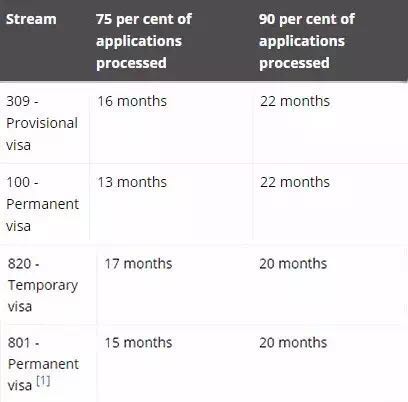Select the 75 per cent of applications processed header
Screen dimensions: 408x402
[144, 41]
